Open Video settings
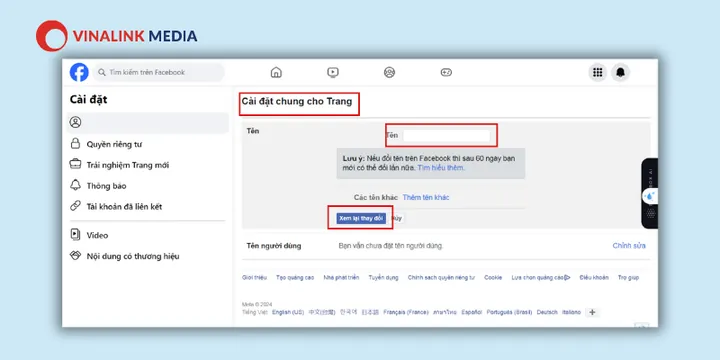The width and height of the screenshot is (720, 360). coord(97,235)
